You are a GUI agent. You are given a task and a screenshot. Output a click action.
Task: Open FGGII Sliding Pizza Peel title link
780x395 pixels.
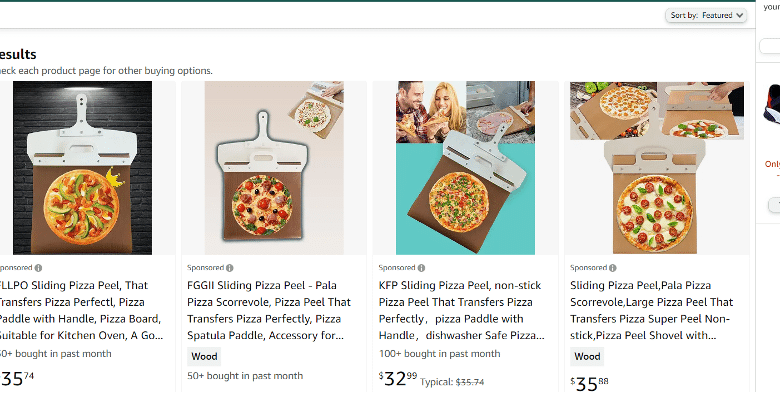click(269, 310)
